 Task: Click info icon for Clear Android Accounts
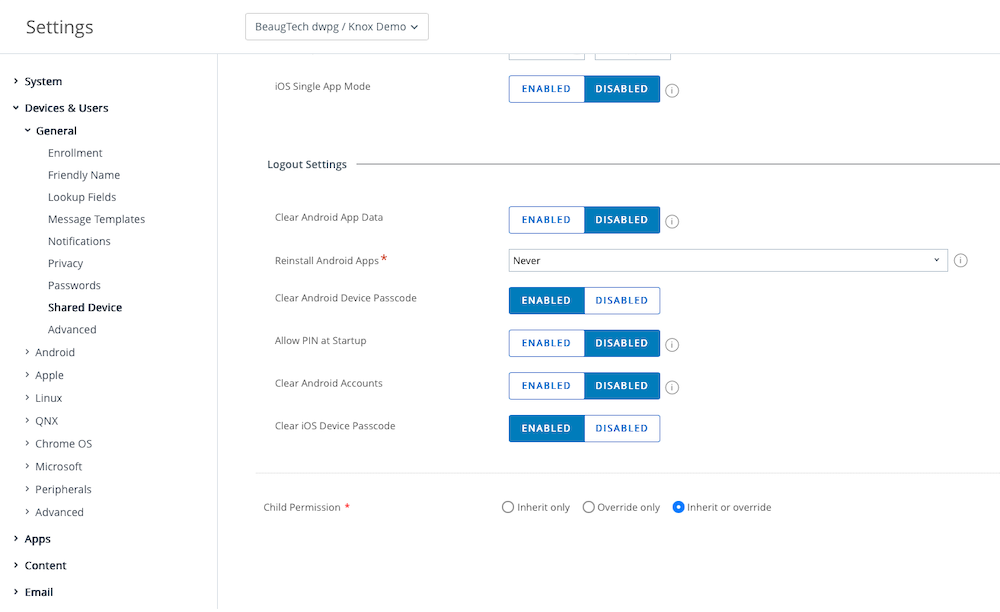pyautogui.click(x=672, y=387)
